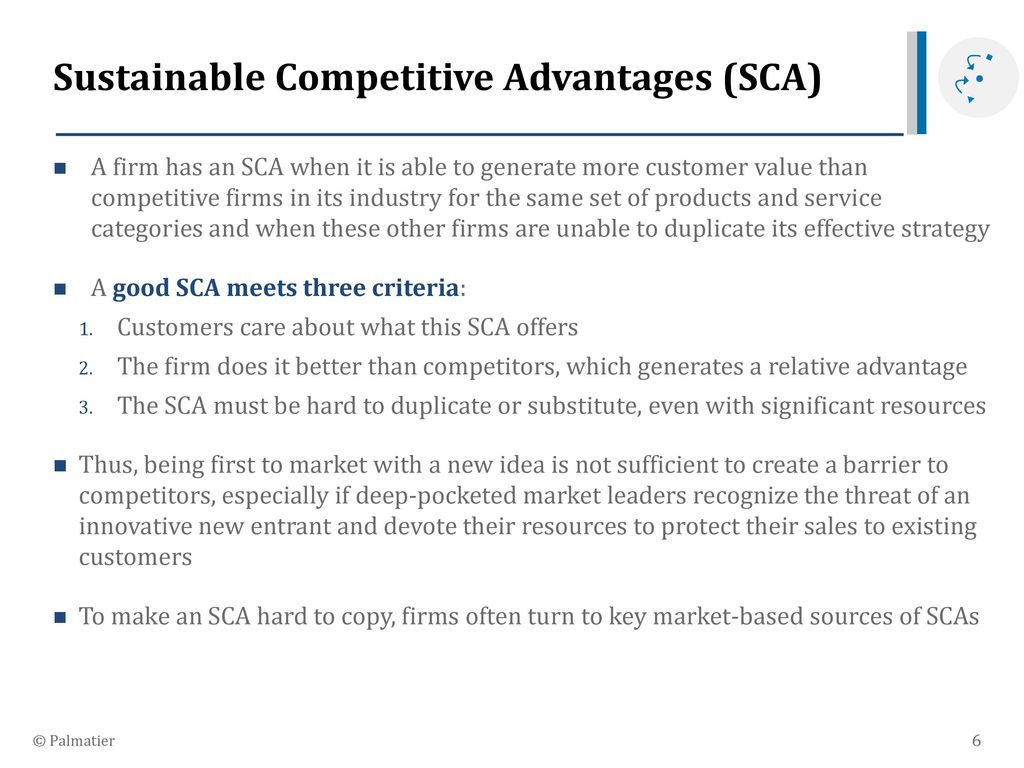Click bold text 'good SCA meets three criteria'
The image size is (1024, 768).
[285, 288]
